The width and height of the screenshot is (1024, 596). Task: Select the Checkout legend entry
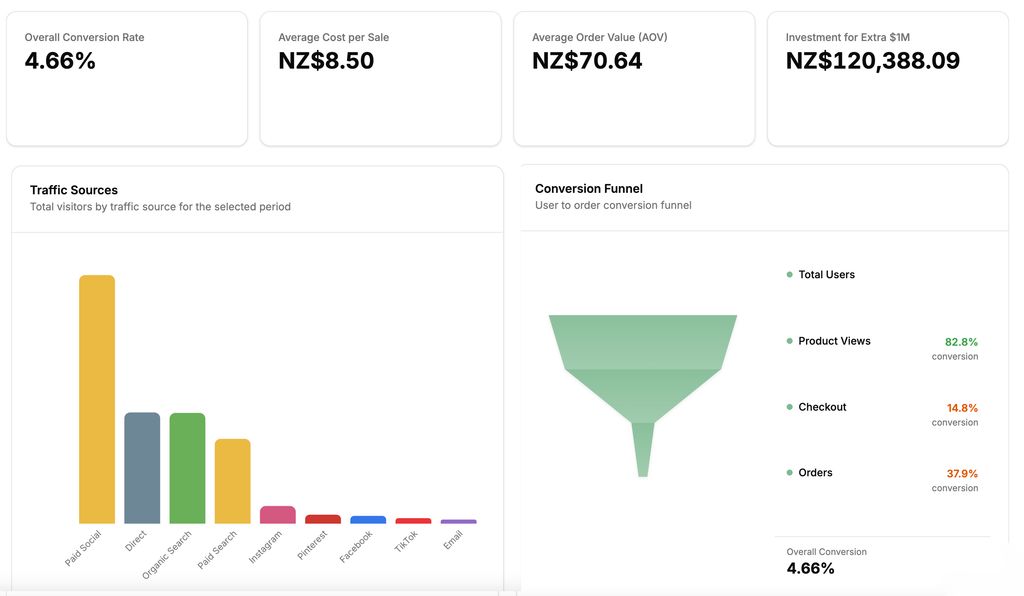pos(822,407)
